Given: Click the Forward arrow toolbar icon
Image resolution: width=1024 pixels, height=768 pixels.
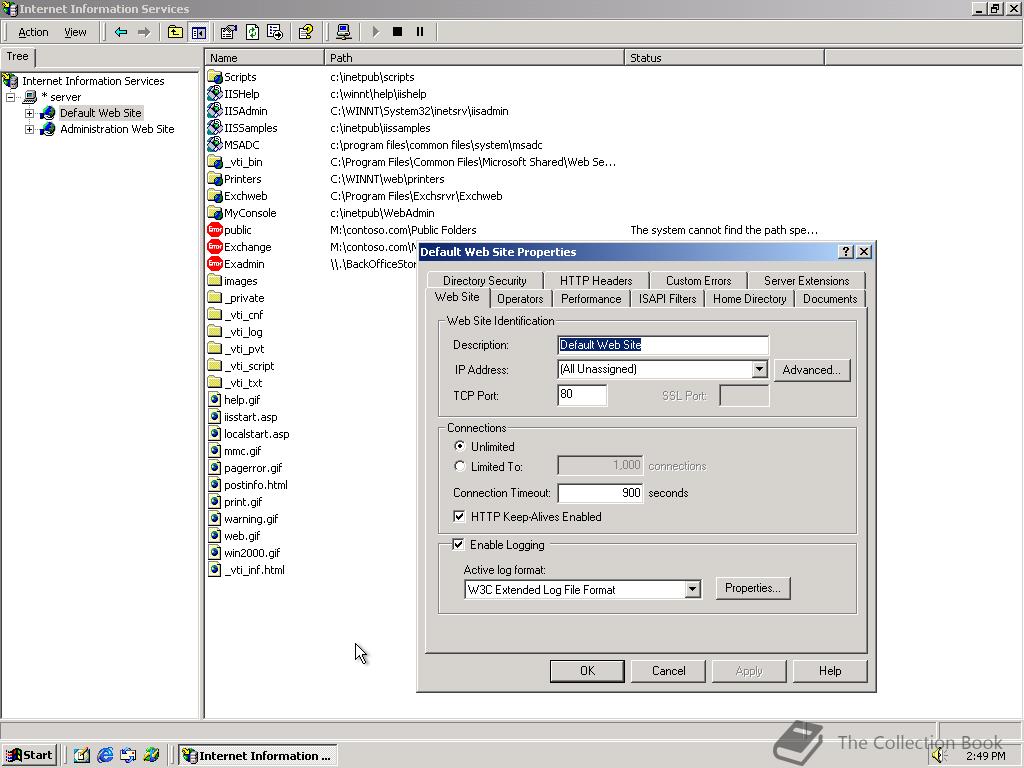Looking at the screenshot, I should (144, 32).
